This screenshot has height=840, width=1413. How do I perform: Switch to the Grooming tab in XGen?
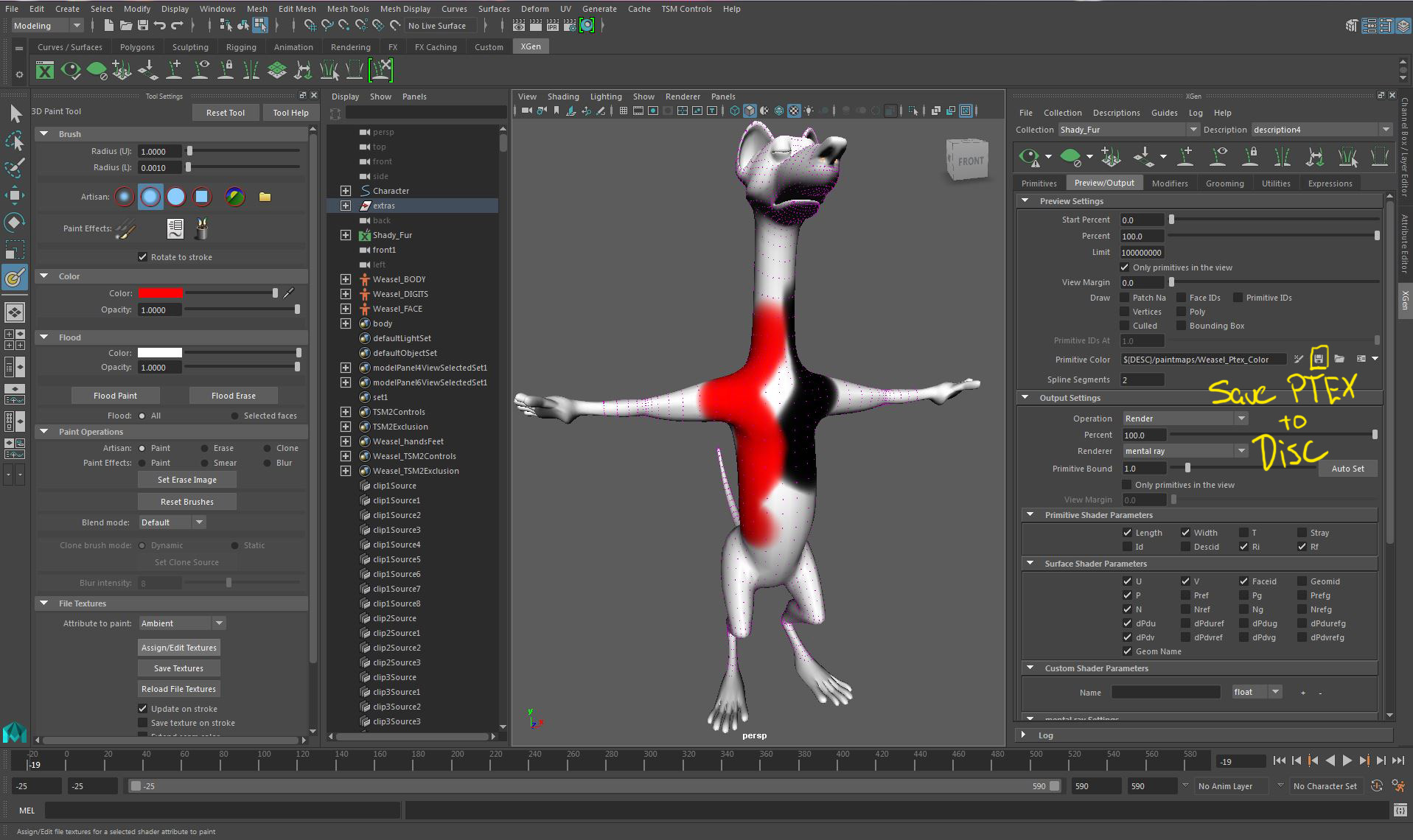coord(1224,183)
